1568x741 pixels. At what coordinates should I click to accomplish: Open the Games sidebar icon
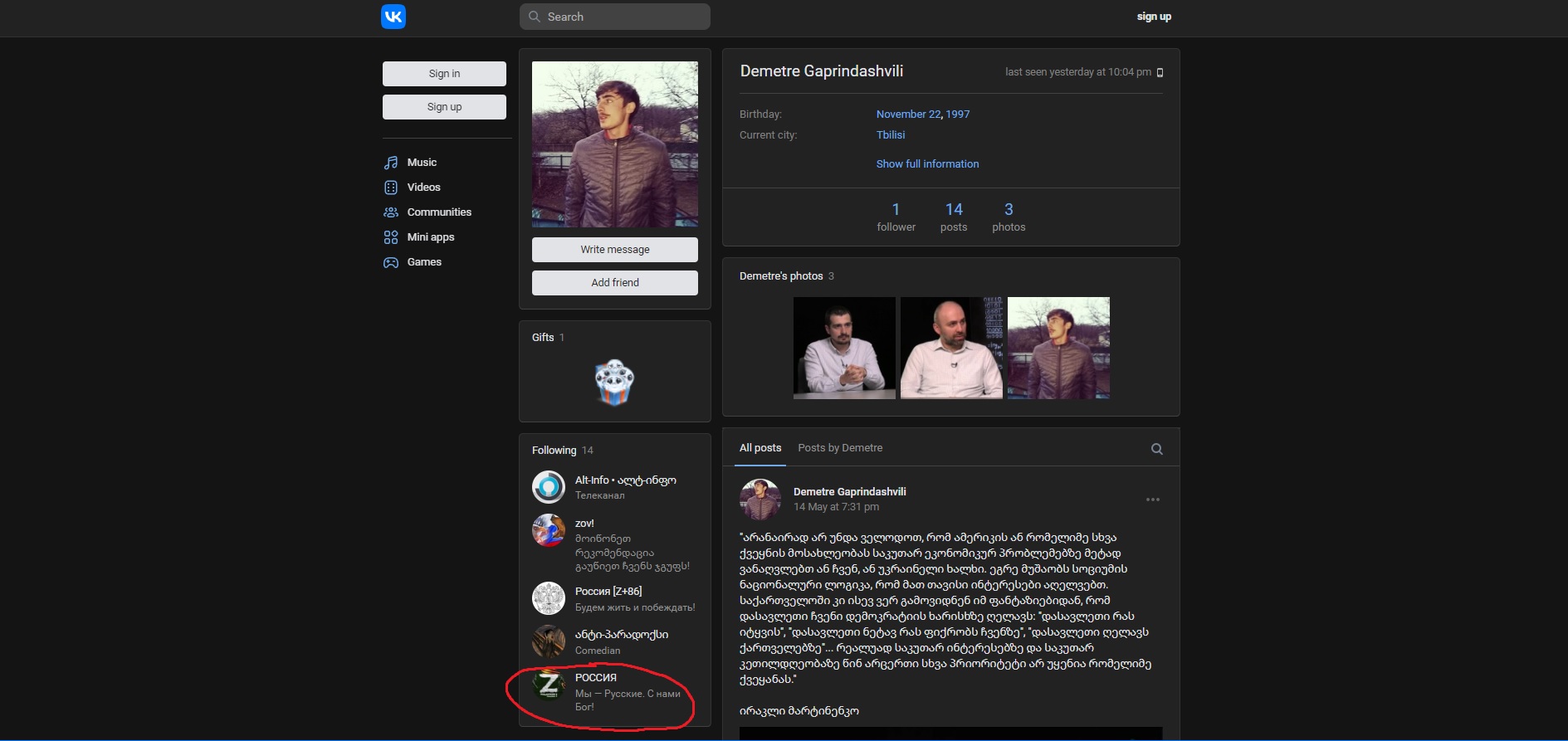pos(391,262)
